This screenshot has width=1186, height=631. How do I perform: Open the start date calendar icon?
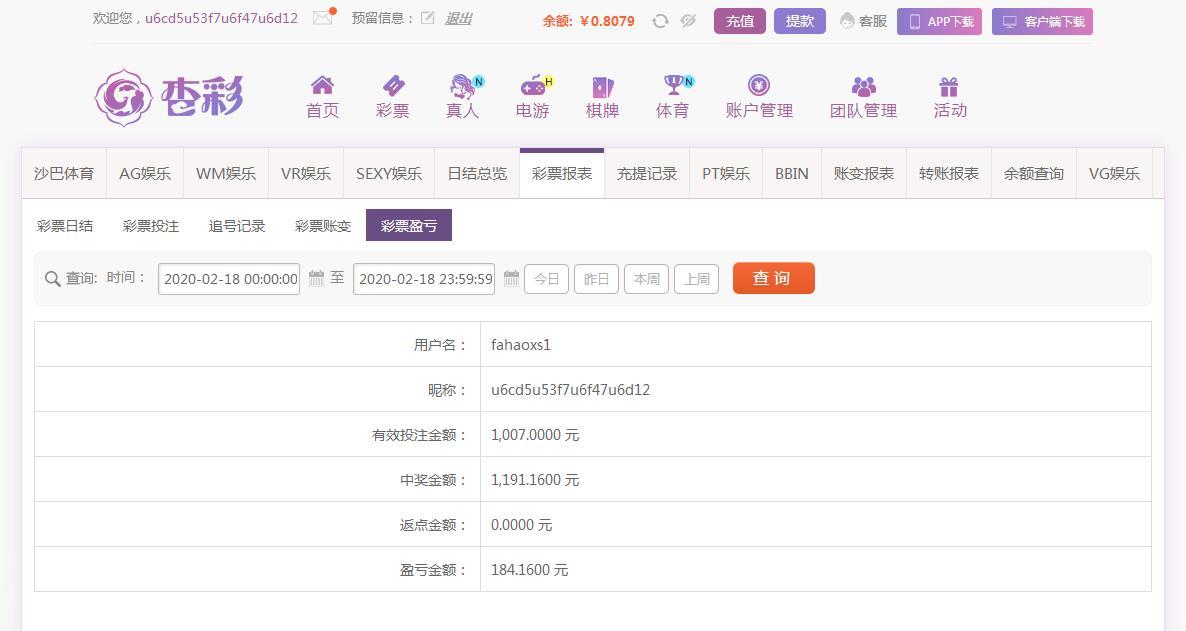316,278
